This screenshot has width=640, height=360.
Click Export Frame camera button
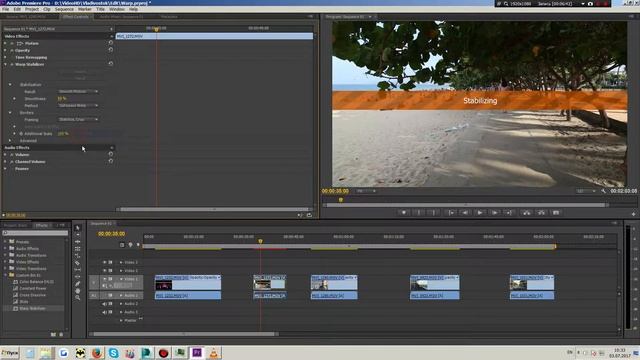(x=556, y=213)
